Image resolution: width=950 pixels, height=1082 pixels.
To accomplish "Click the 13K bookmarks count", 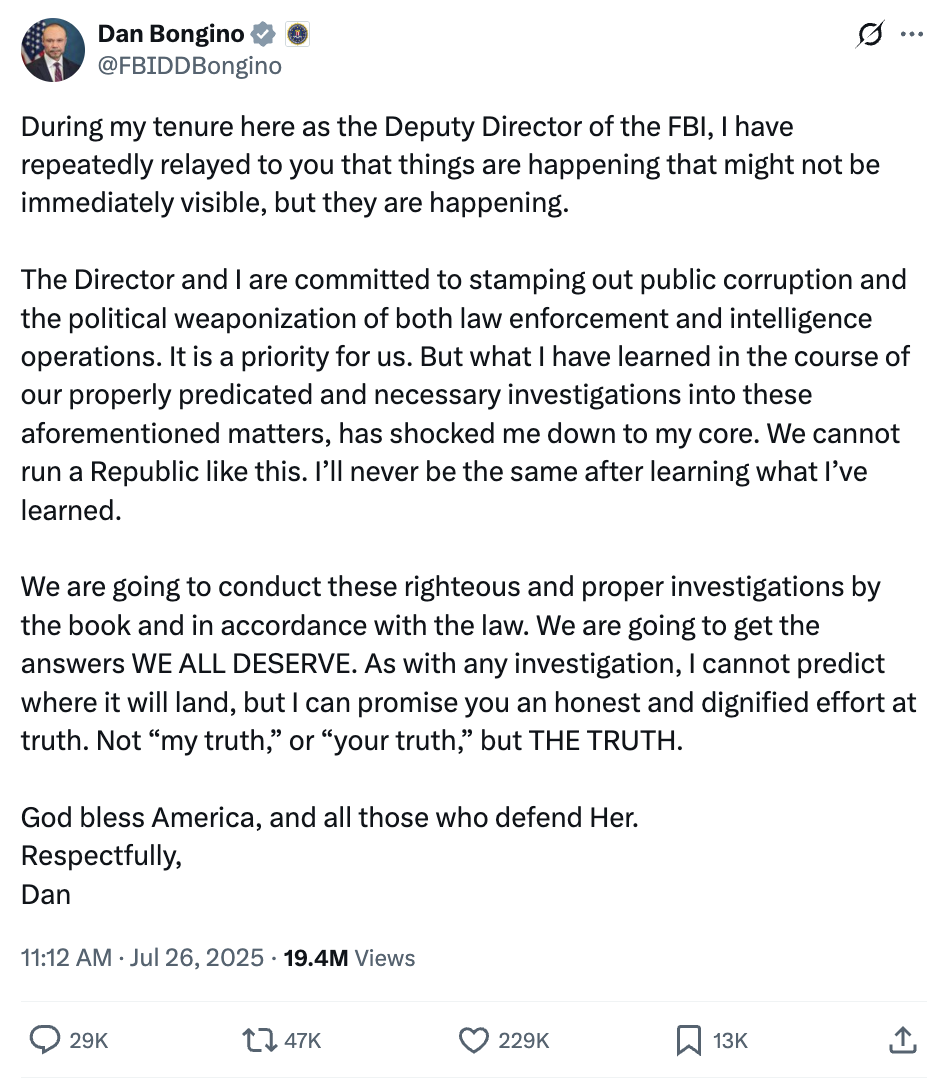I will point(730,1040).
